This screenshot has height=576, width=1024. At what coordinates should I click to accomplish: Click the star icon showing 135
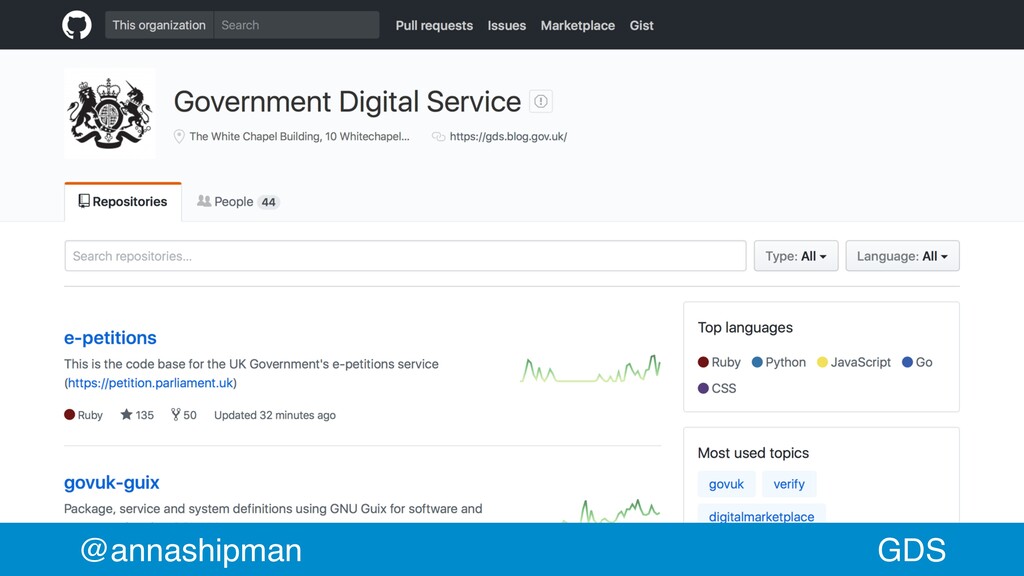coord(127,415)
